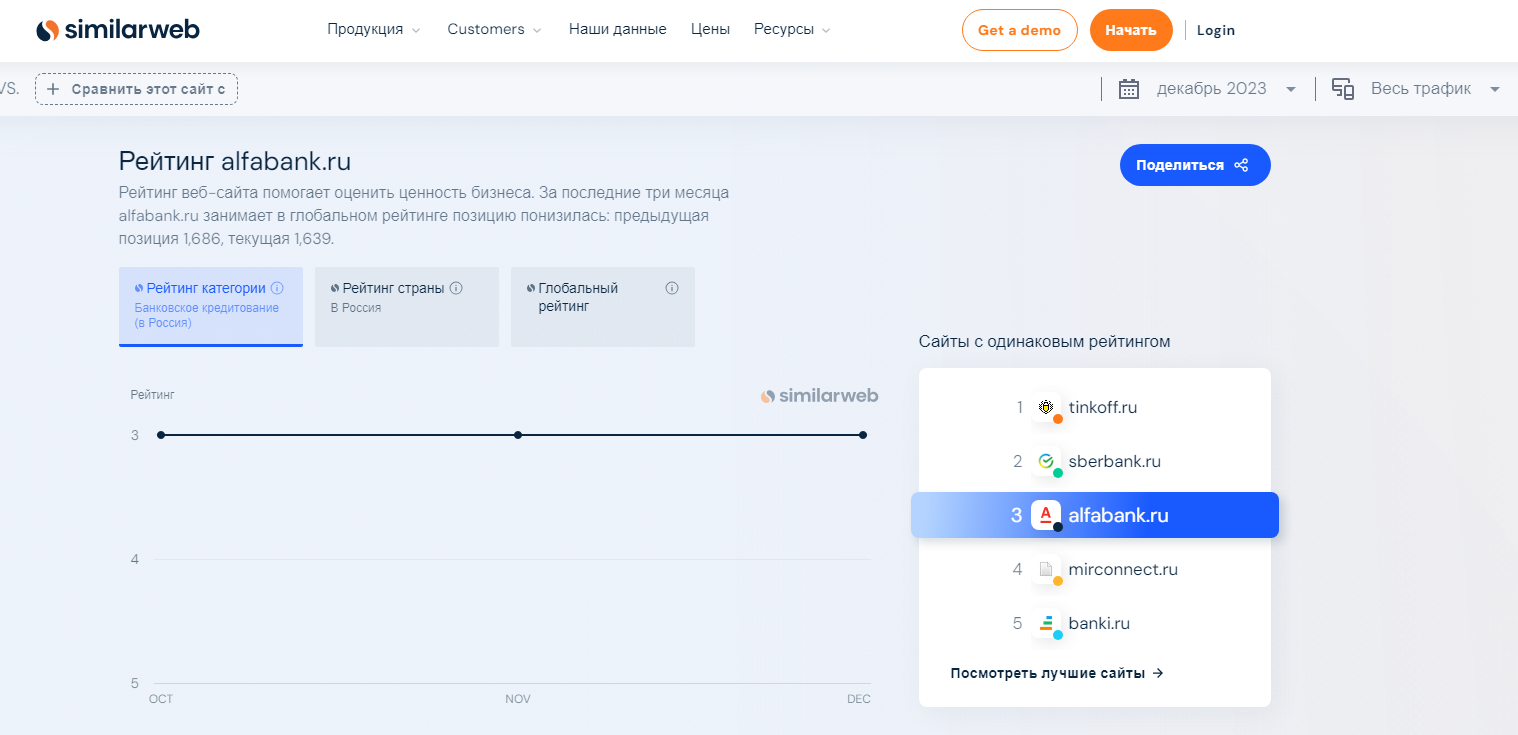
Task: Click plus icon in Сравнить этот сайт
Action: pyautogui.click(x=54, y=89)
